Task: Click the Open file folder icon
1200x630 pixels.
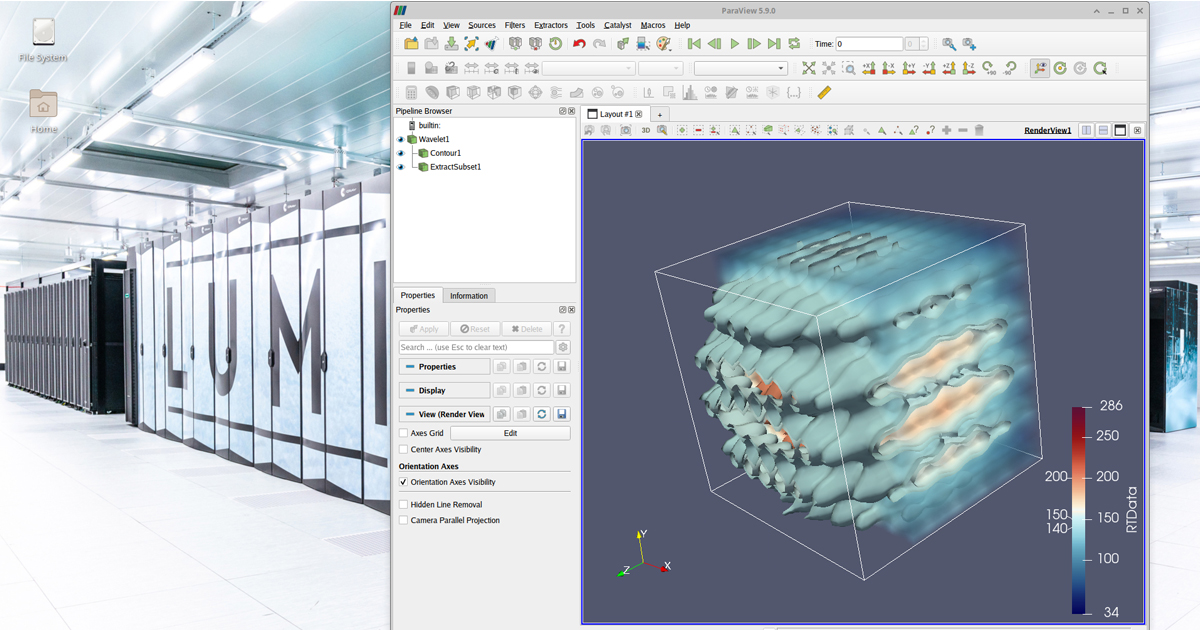Action: (x=411, y=44)
